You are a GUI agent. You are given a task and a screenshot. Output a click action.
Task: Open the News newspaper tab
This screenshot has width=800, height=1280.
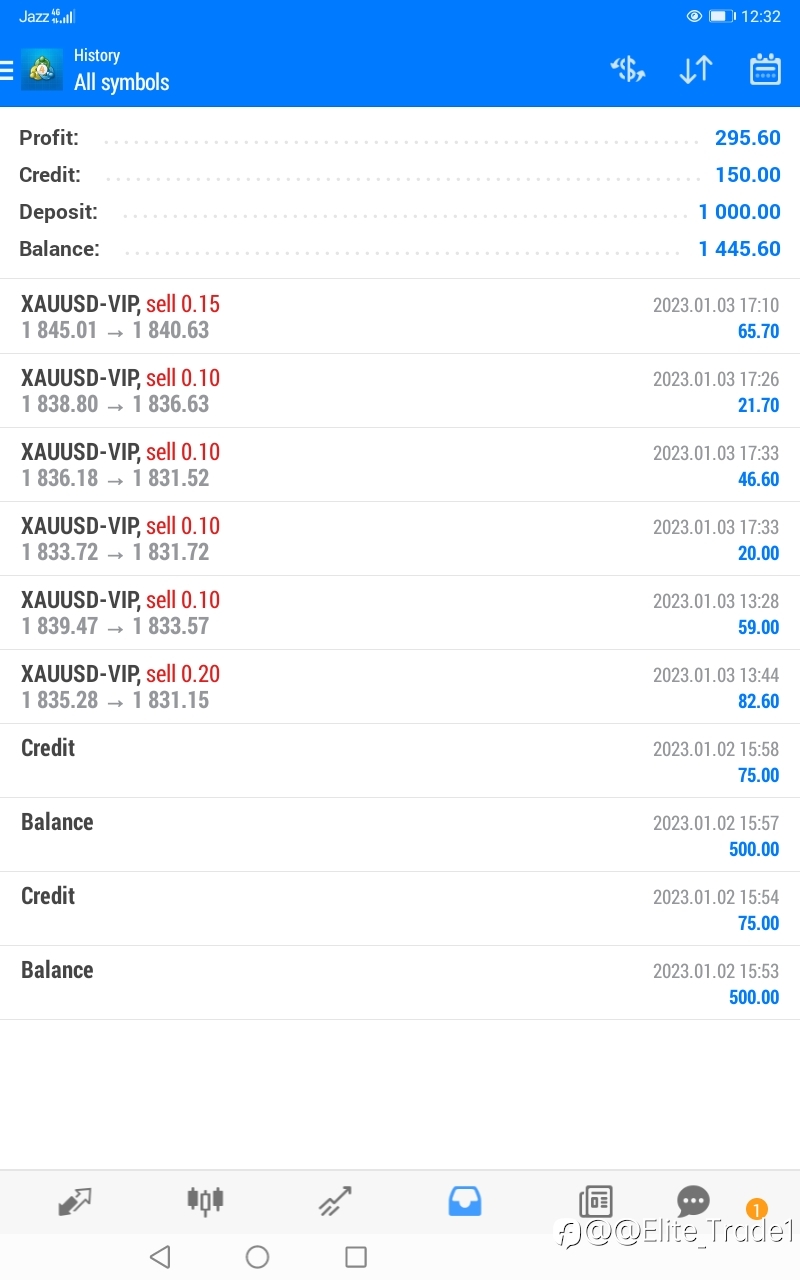595,1201
